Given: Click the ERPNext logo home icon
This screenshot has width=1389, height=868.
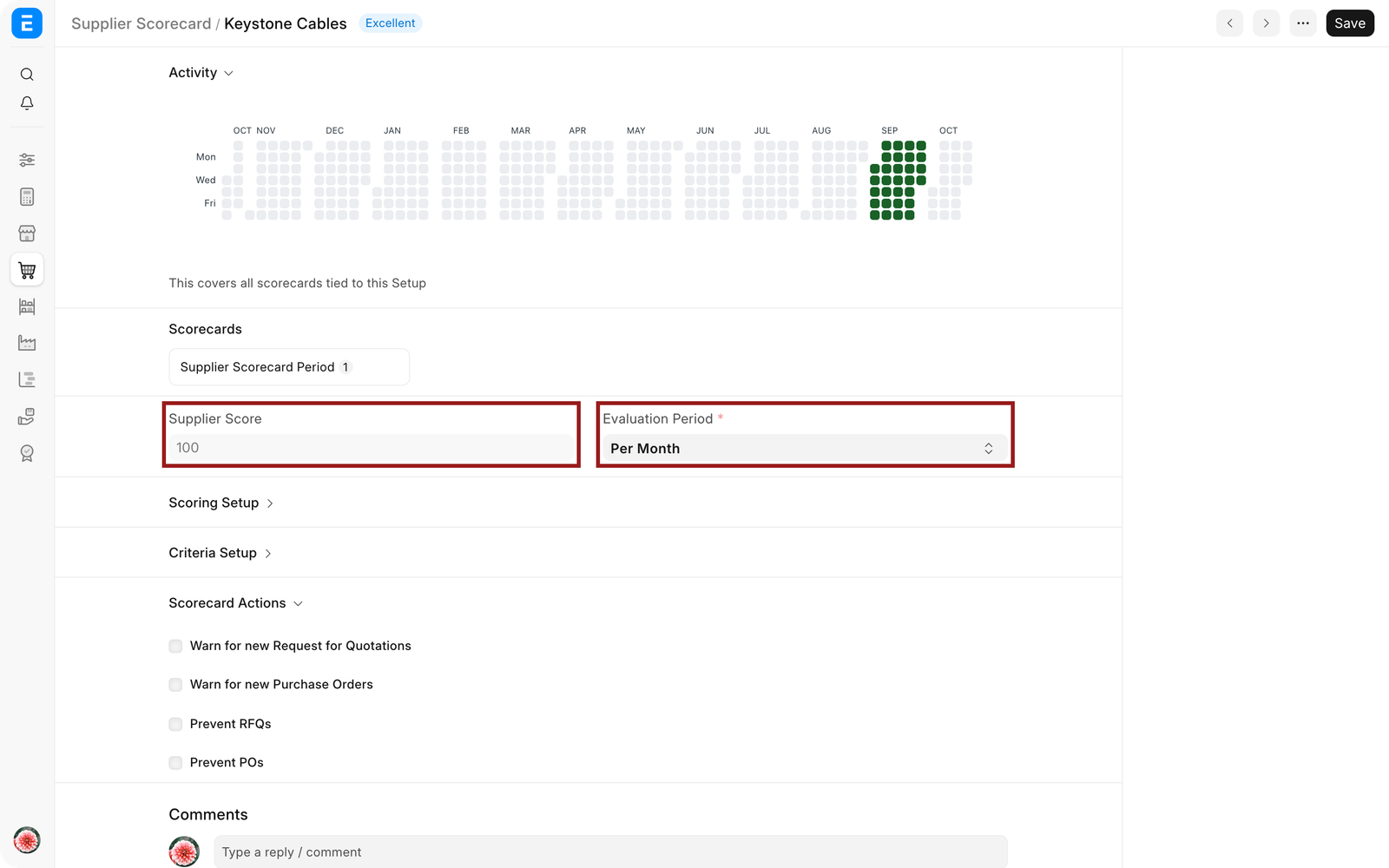Looking at the screenshot, I should (27, 23).
